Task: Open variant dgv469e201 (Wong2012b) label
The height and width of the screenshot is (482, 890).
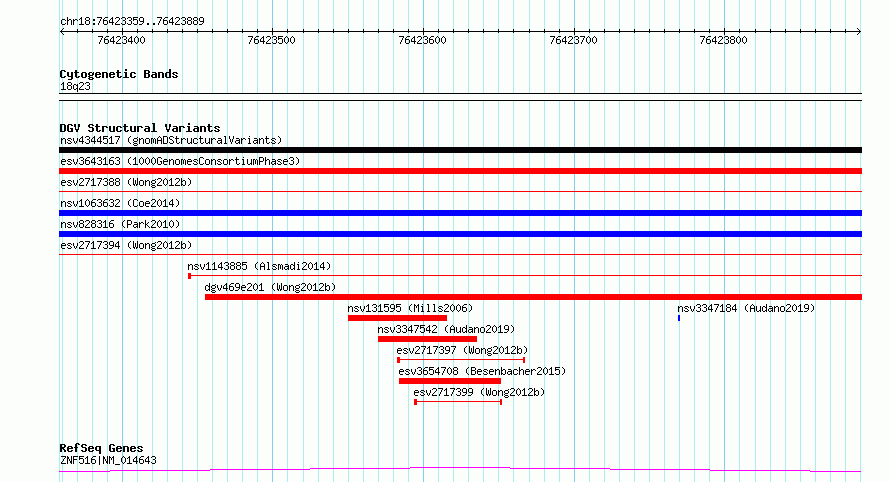Action: [x=270, y=287]
